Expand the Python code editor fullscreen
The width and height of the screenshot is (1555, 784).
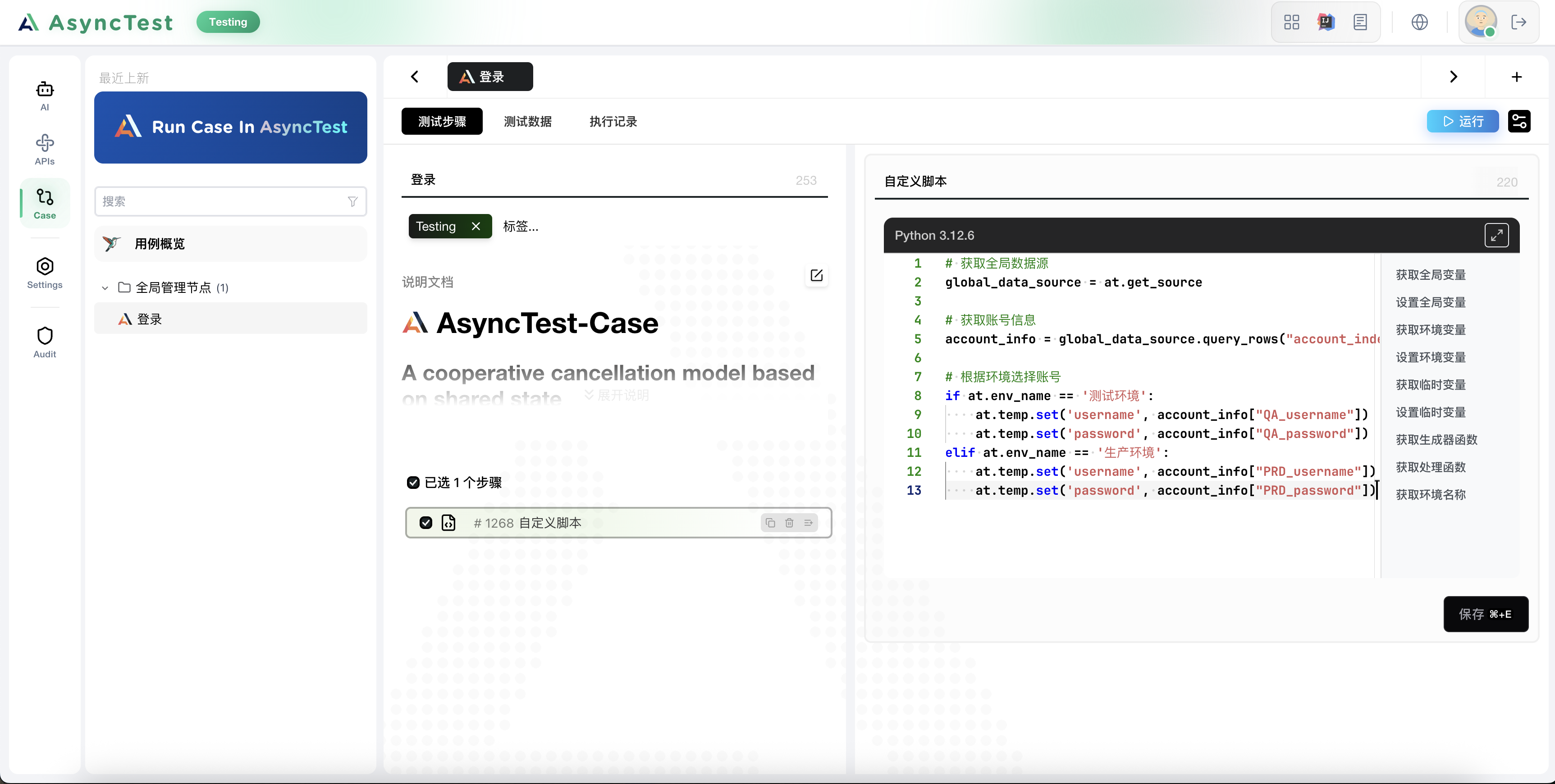coord(1496,235)
